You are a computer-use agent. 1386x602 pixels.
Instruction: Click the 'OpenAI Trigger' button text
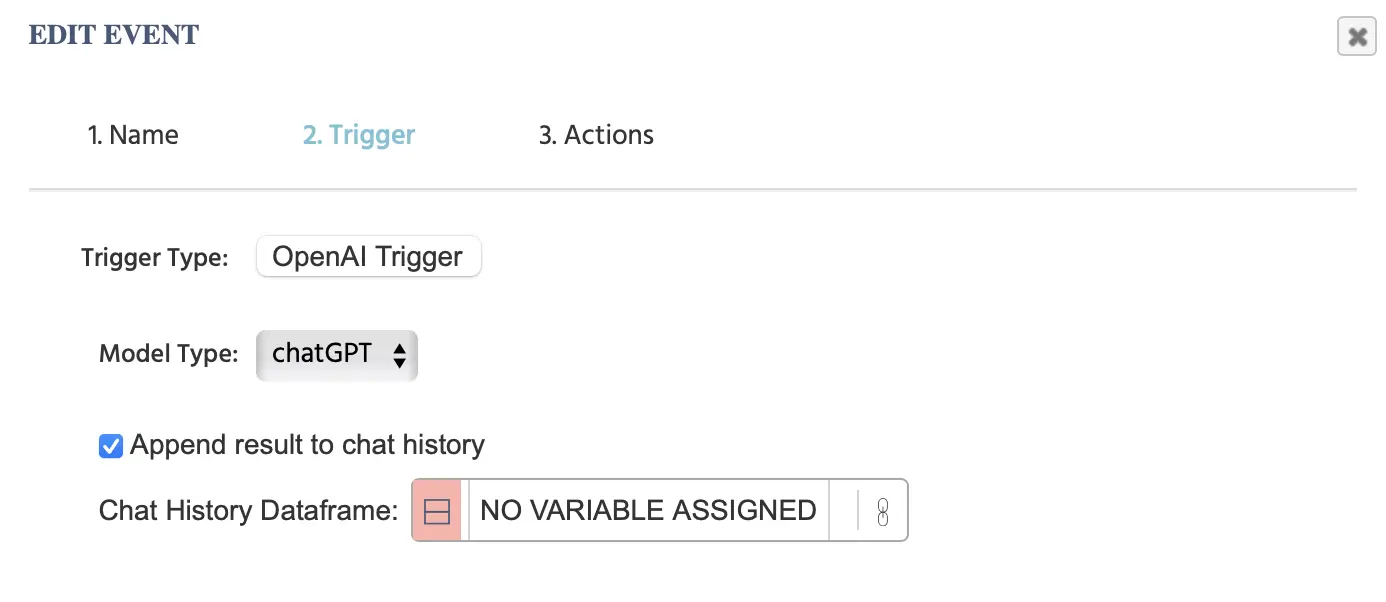click(368, 257)
